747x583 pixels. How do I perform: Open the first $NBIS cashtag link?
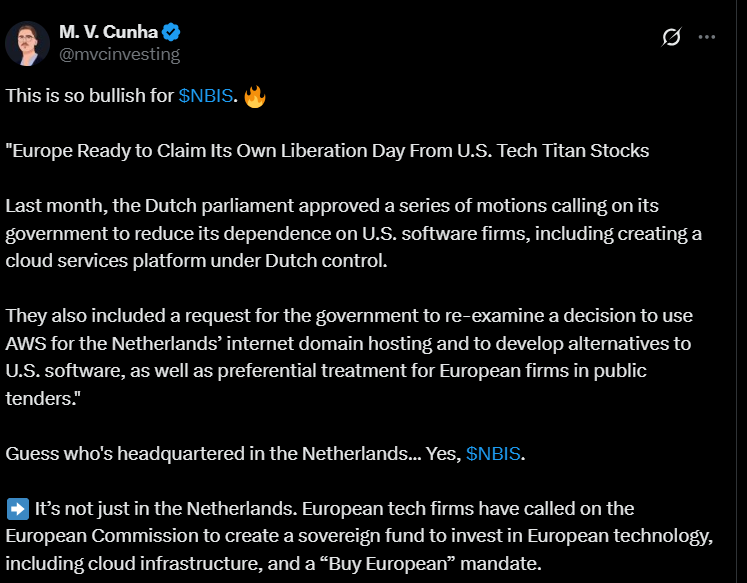[x=206, y=97]
